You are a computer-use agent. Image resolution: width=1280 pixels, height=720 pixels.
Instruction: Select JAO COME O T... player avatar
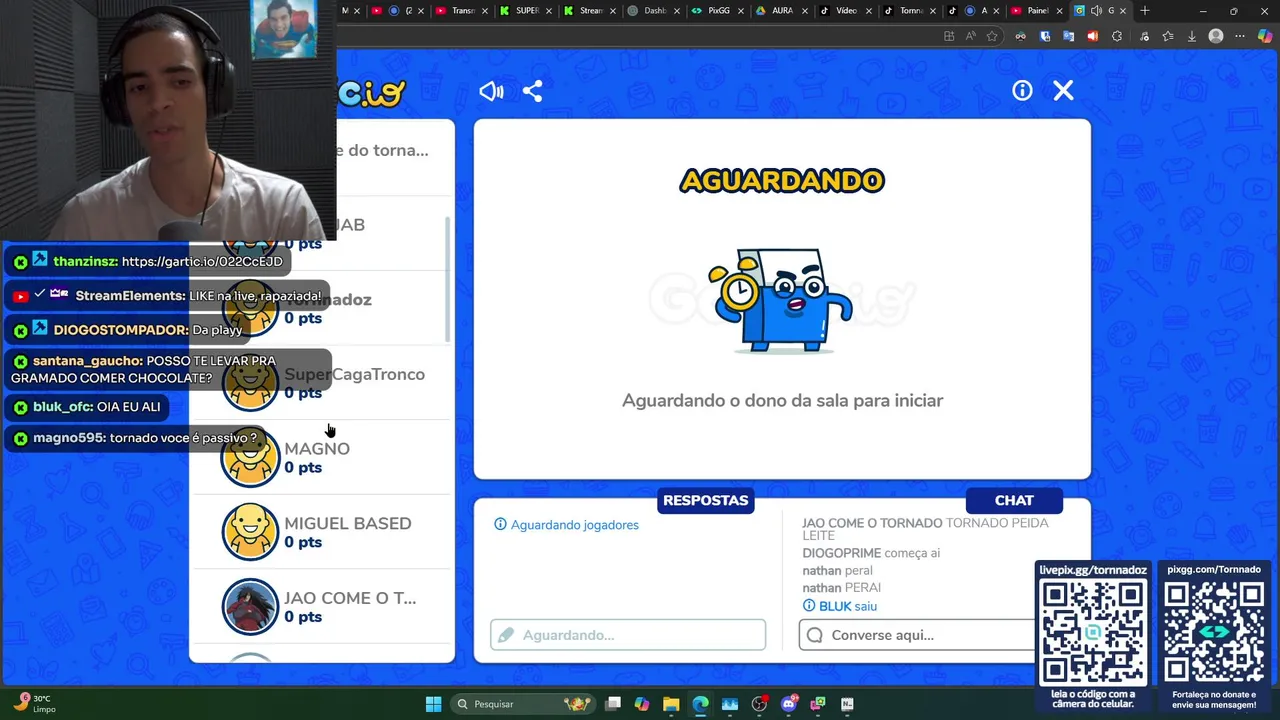click(250, 607)
